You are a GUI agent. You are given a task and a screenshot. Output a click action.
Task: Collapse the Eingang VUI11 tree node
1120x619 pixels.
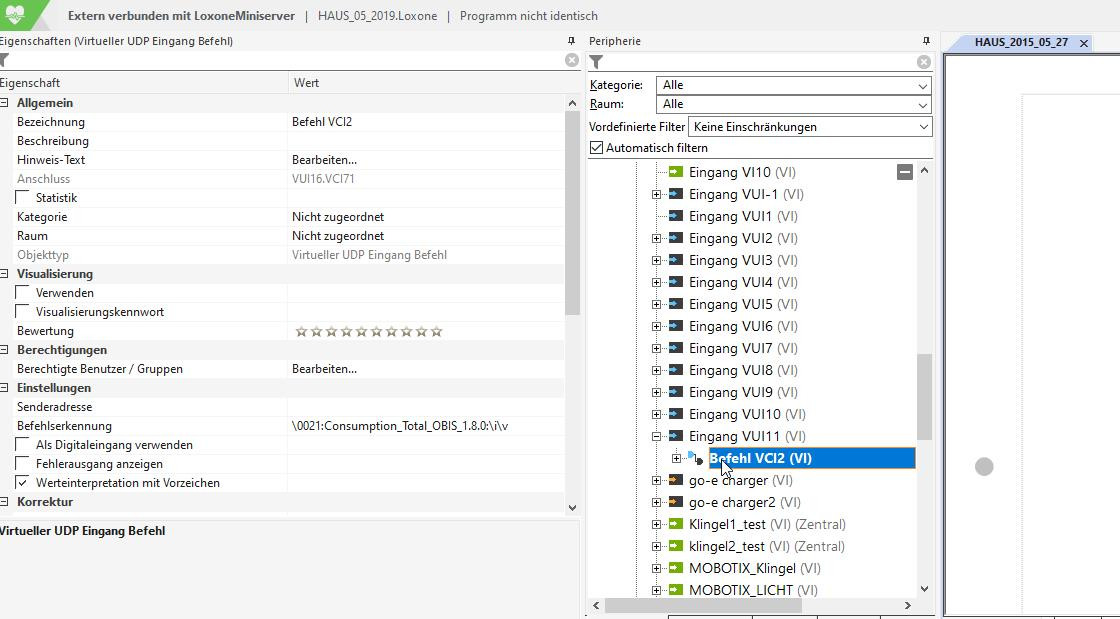[x=657, y=436]
